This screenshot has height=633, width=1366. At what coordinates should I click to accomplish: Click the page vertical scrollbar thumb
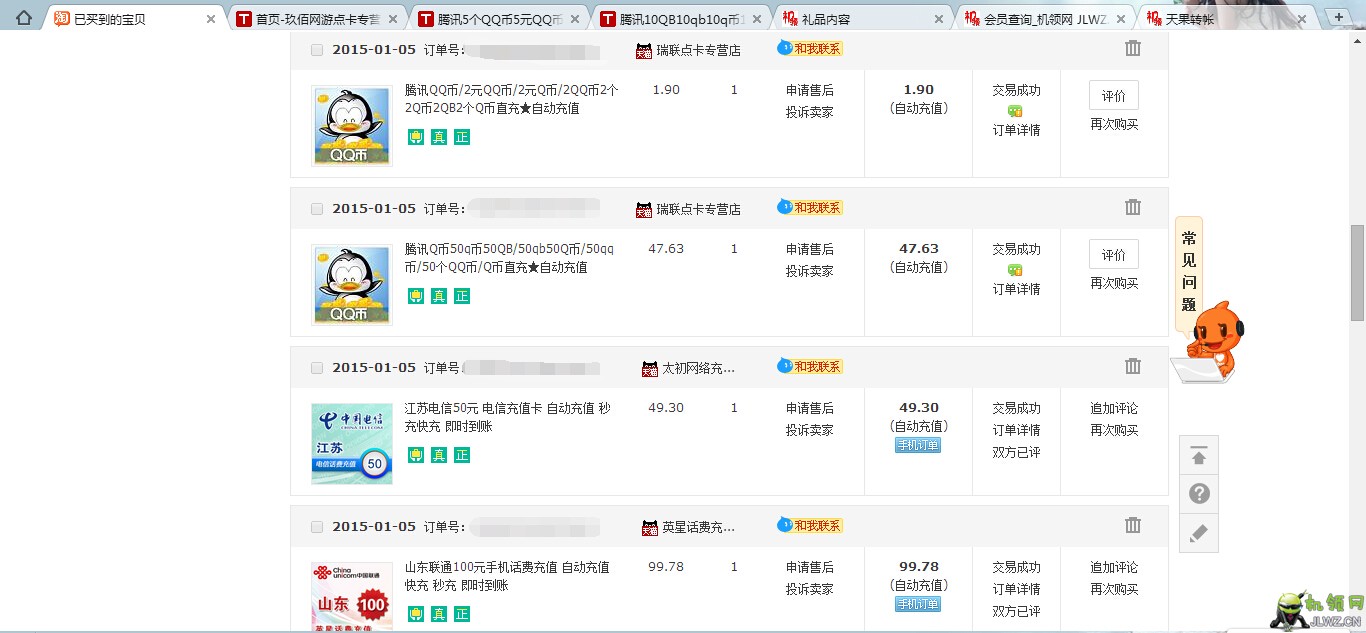[x=1357, y=272]
